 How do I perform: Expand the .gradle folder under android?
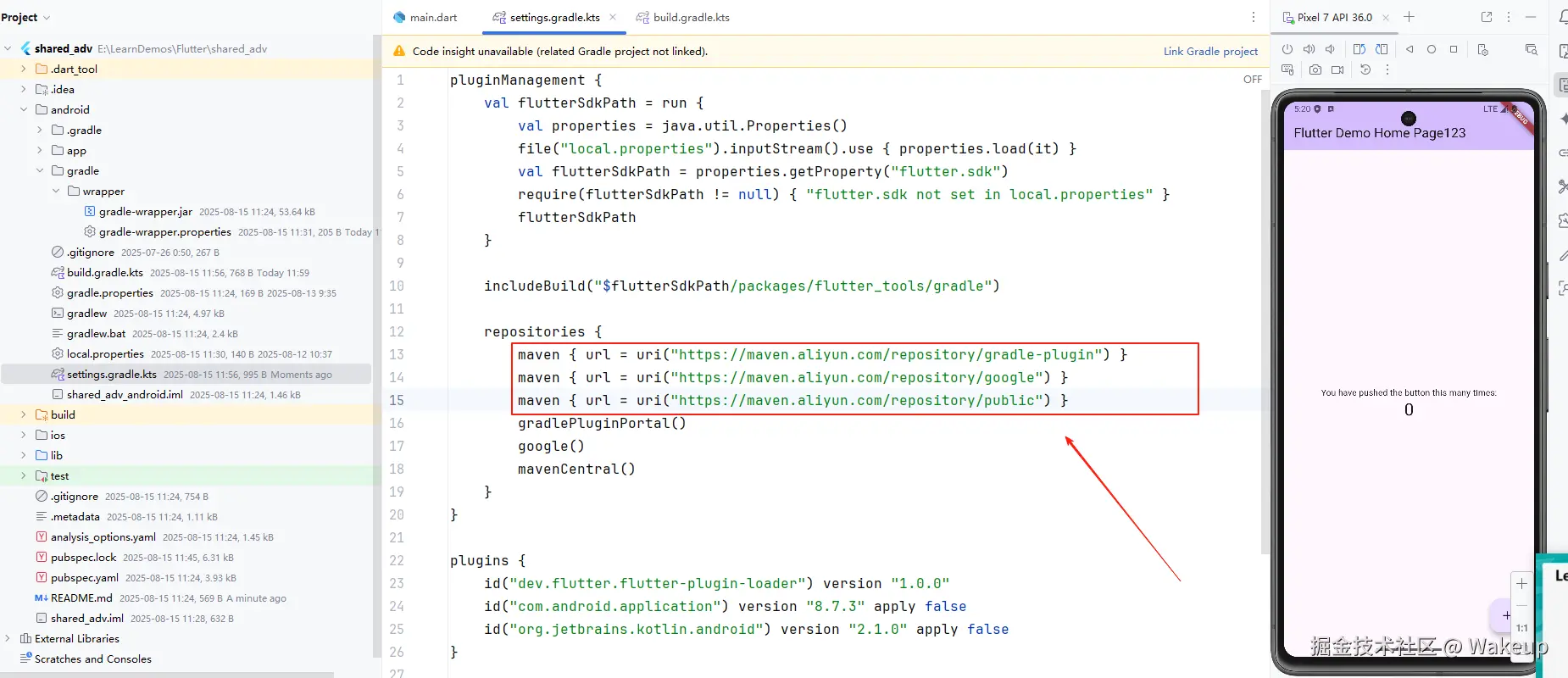[40, 130]
